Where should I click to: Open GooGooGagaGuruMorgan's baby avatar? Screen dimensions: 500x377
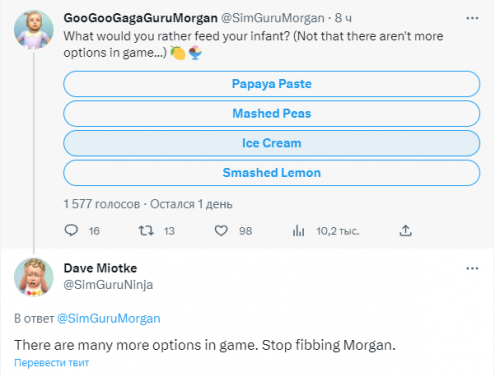pyautogui.click(x=34, y=30)
